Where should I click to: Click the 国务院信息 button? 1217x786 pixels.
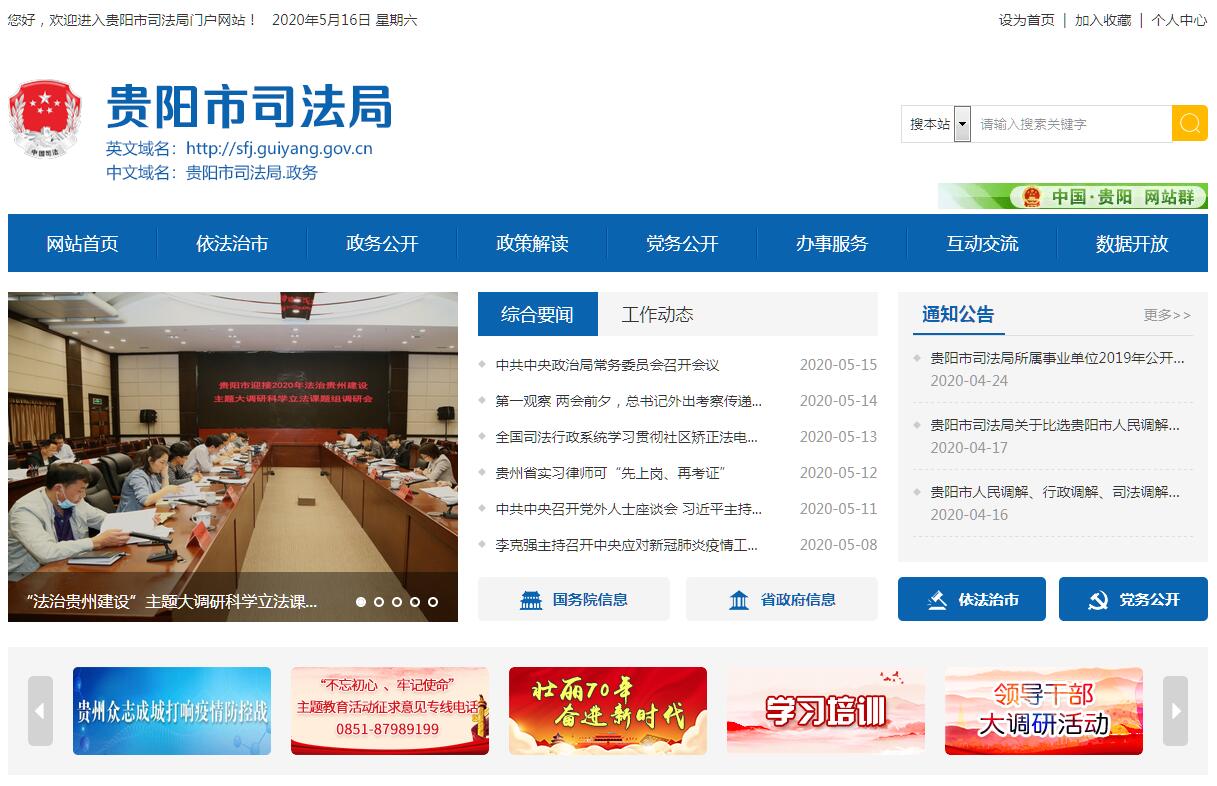574,600
